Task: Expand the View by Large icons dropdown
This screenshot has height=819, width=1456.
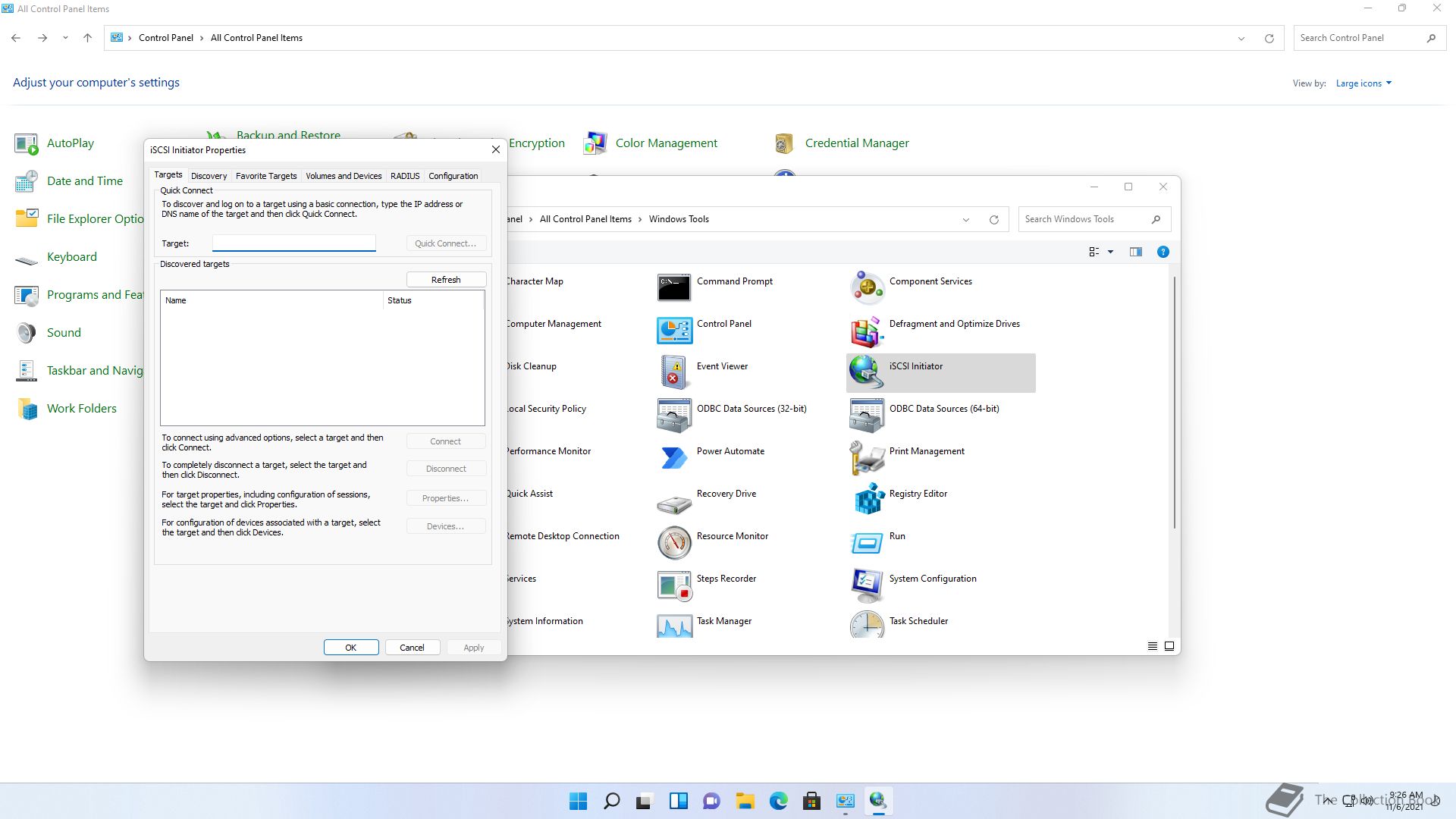Action: (x=1363, y=83)
